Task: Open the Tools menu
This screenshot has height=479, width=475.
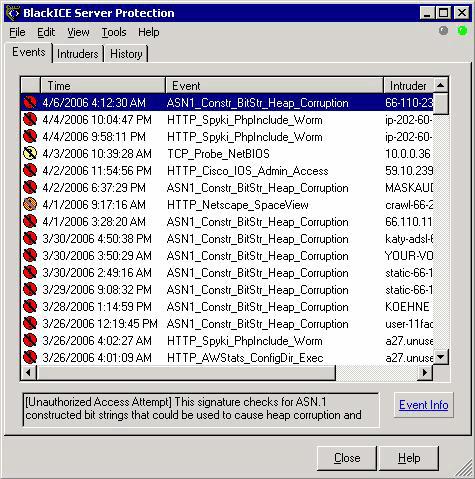Action: (x=114, y=32)
